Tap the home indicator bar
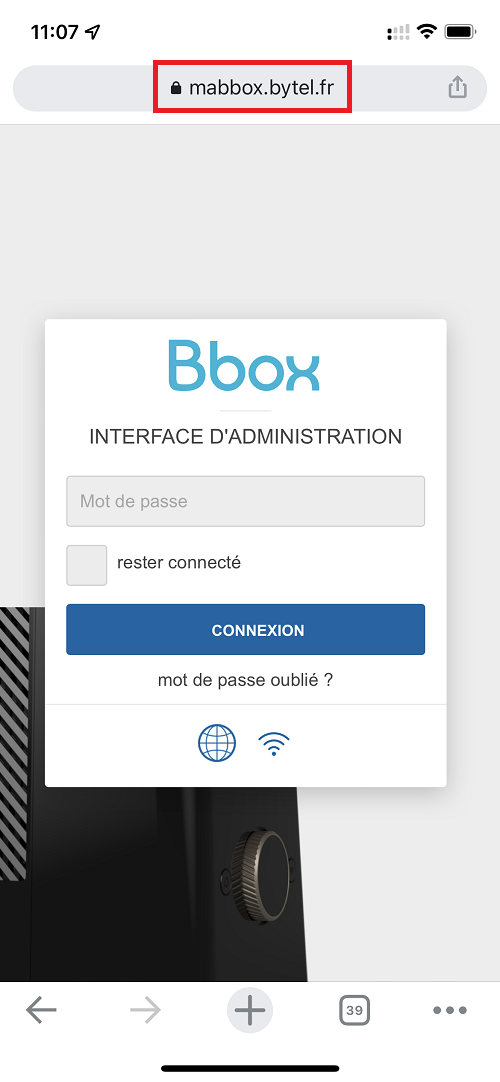Viewport: 500px width, 1082px height. pos(250,1068)
